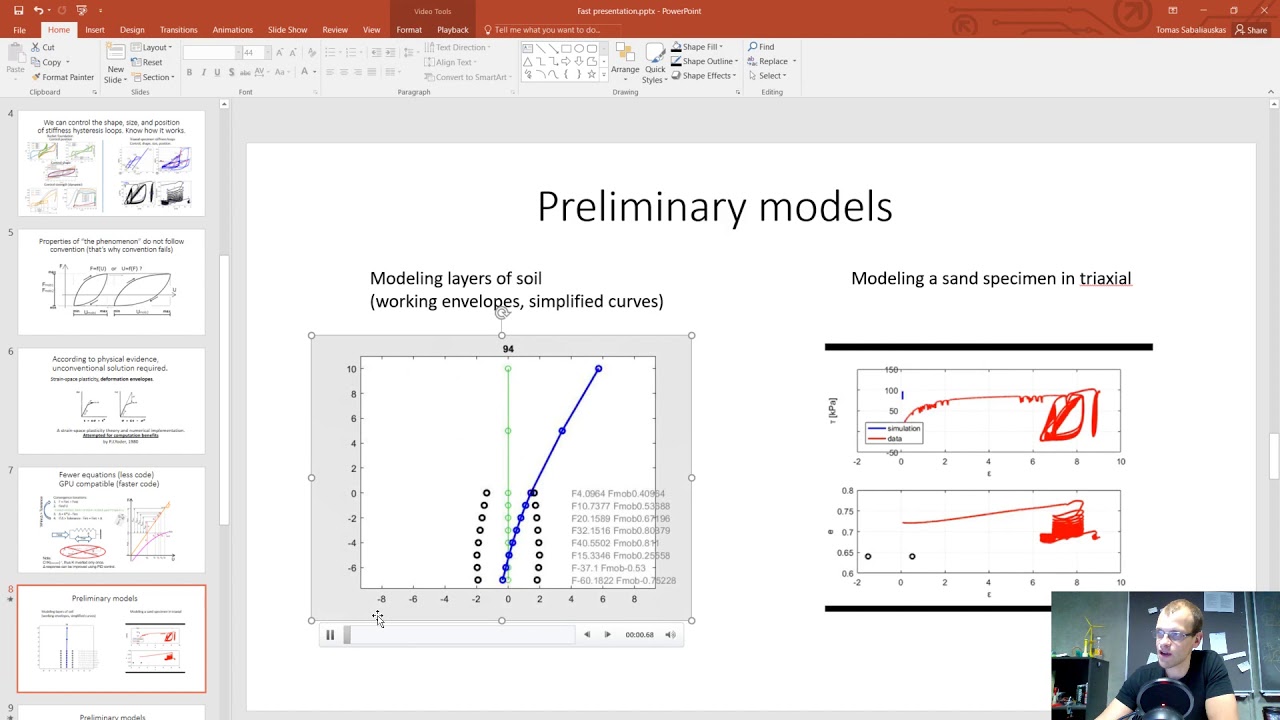Switch to the Animations tab
1280x720 pixels.
coord(232,30)
